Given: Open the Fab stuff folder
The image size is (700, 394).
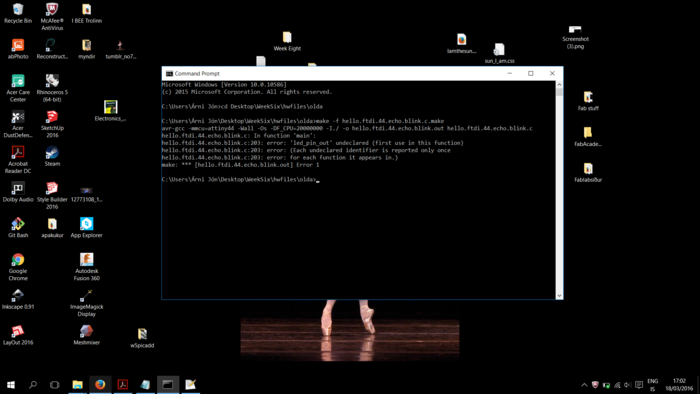Looking at the screenshot, I should pyautogui.click(x=588, y=101).
